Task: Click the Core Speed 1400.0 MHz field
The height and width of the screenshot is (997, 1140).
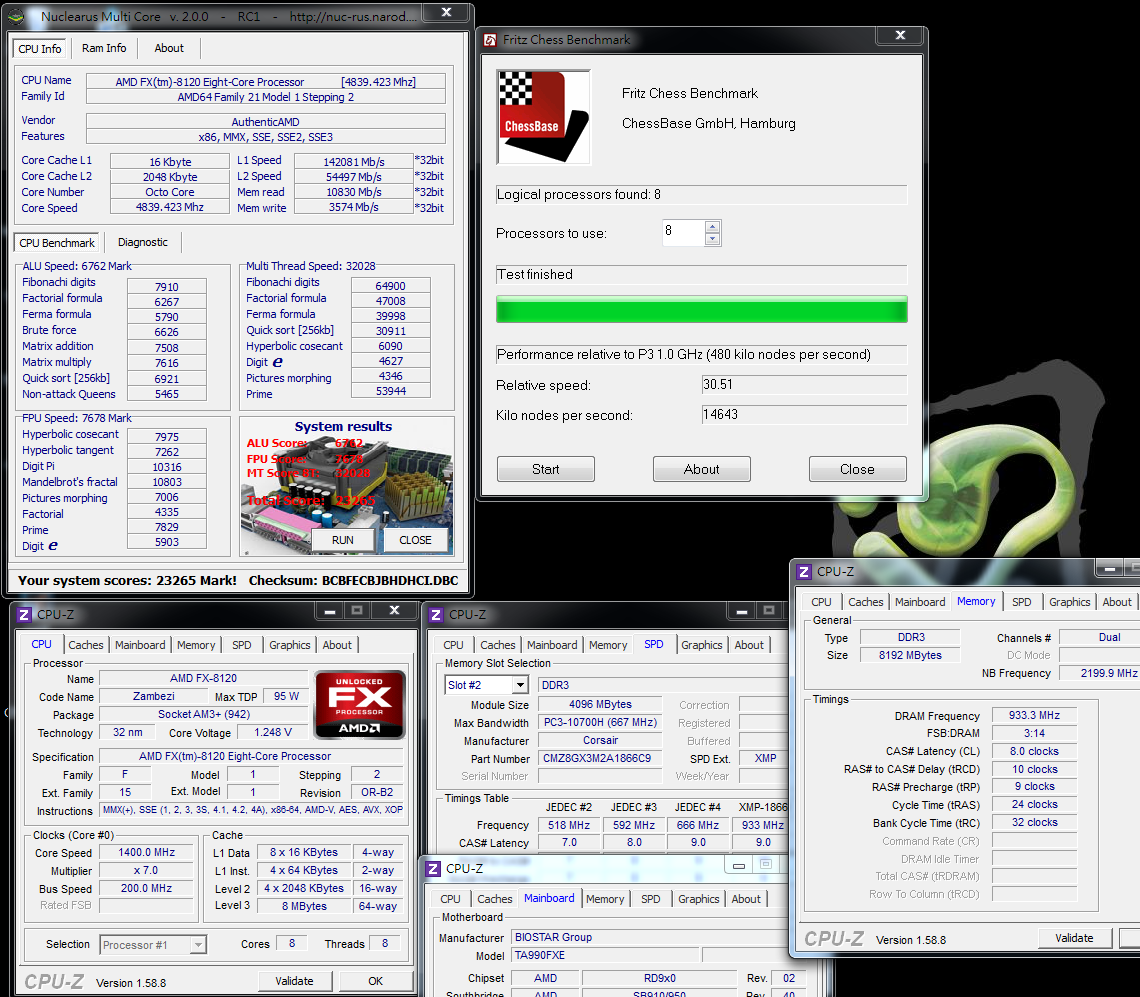Action: (x=146, y=852)
